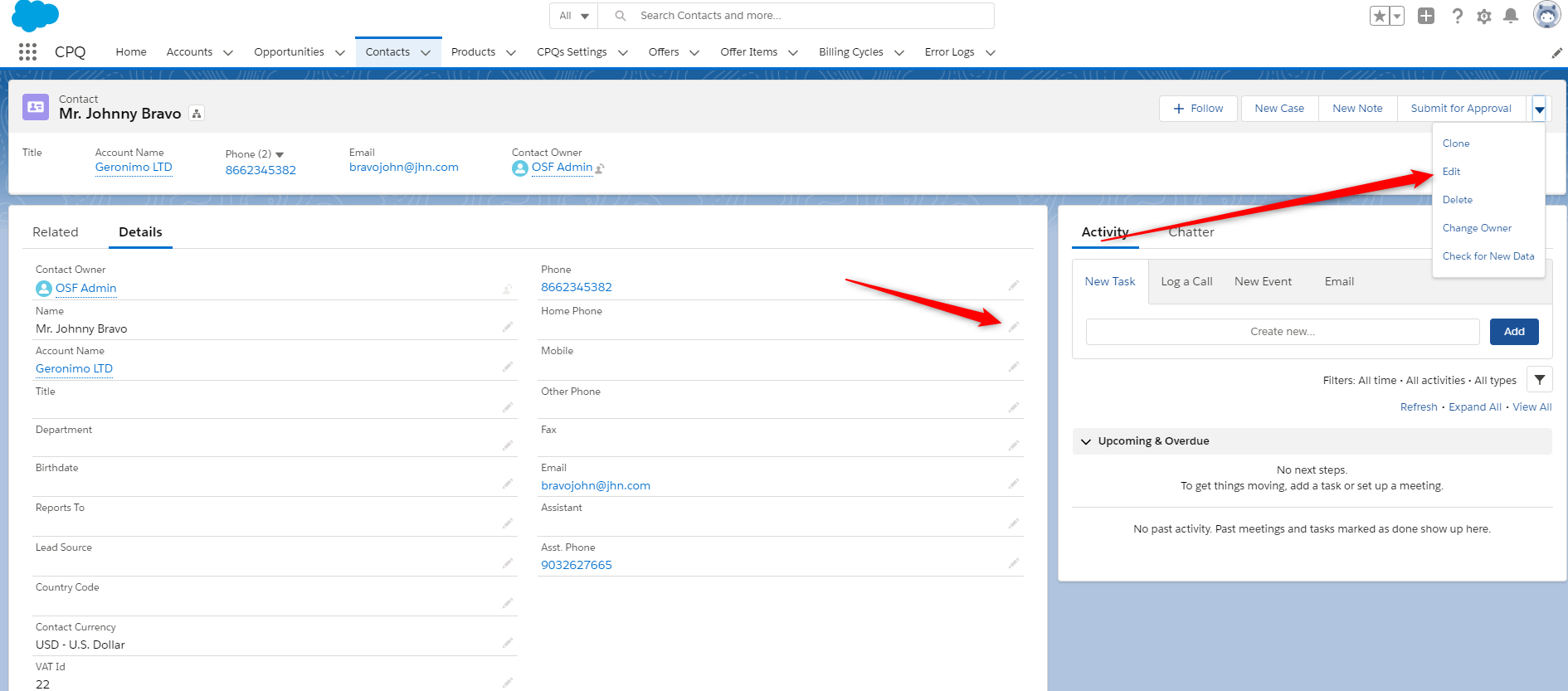Click the New Case button
This screenshot has width=1568, height=691.
1279,109
